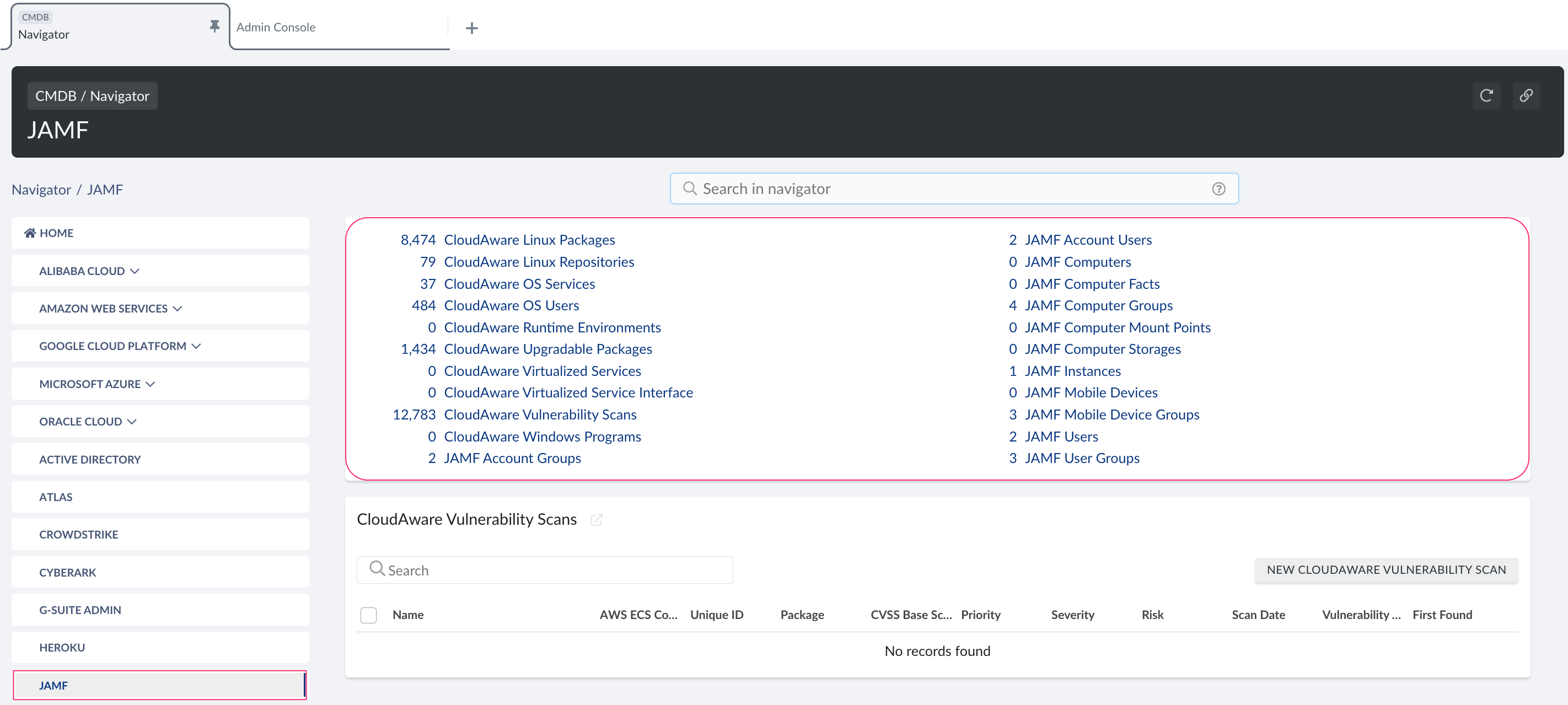Click the magnifier icon in the table search
The height and width of the screenshot is (705, 1568).
(377, 569)
